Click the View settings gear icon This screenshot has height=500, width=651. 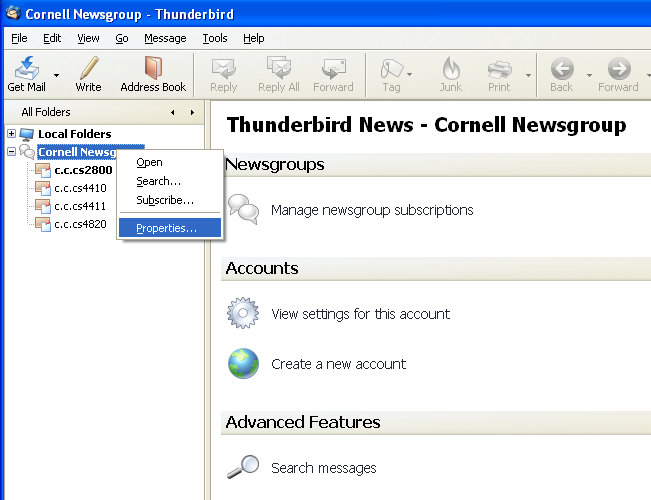point(243,313)
